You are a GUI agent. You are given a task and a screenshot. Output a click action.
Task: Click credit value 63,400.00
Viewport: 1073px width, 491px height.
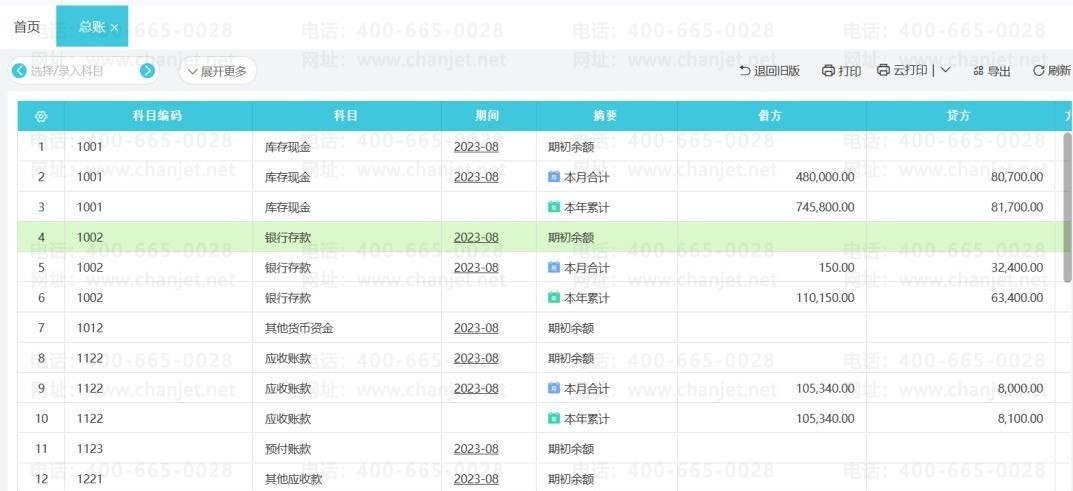point(1018,297)
